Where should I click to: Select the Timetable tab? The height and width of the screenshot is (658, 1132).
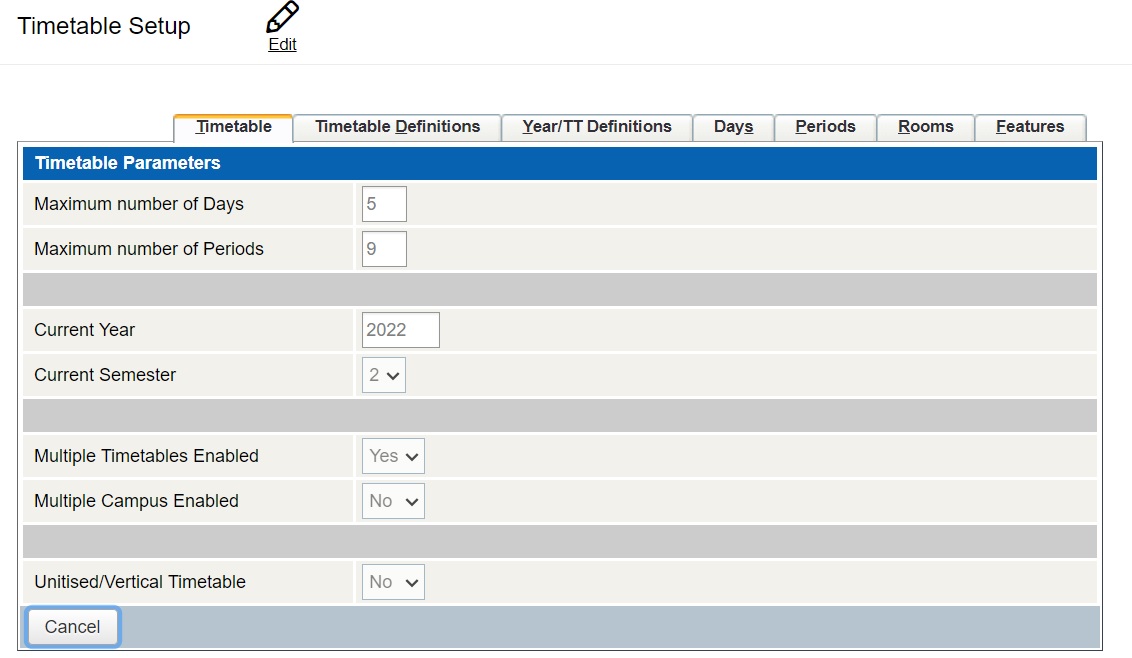tap(232, 127)
